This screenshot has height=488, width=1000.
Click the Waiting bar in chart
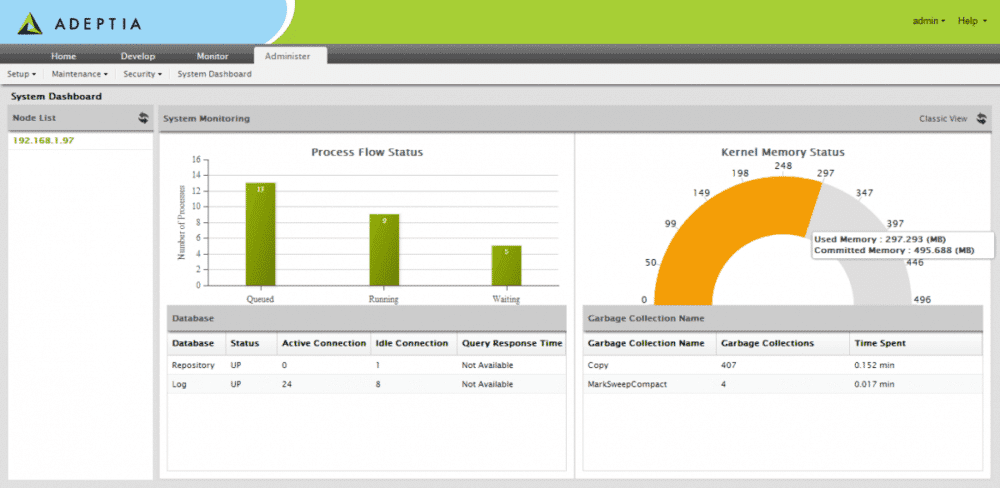tap(506, 266)
